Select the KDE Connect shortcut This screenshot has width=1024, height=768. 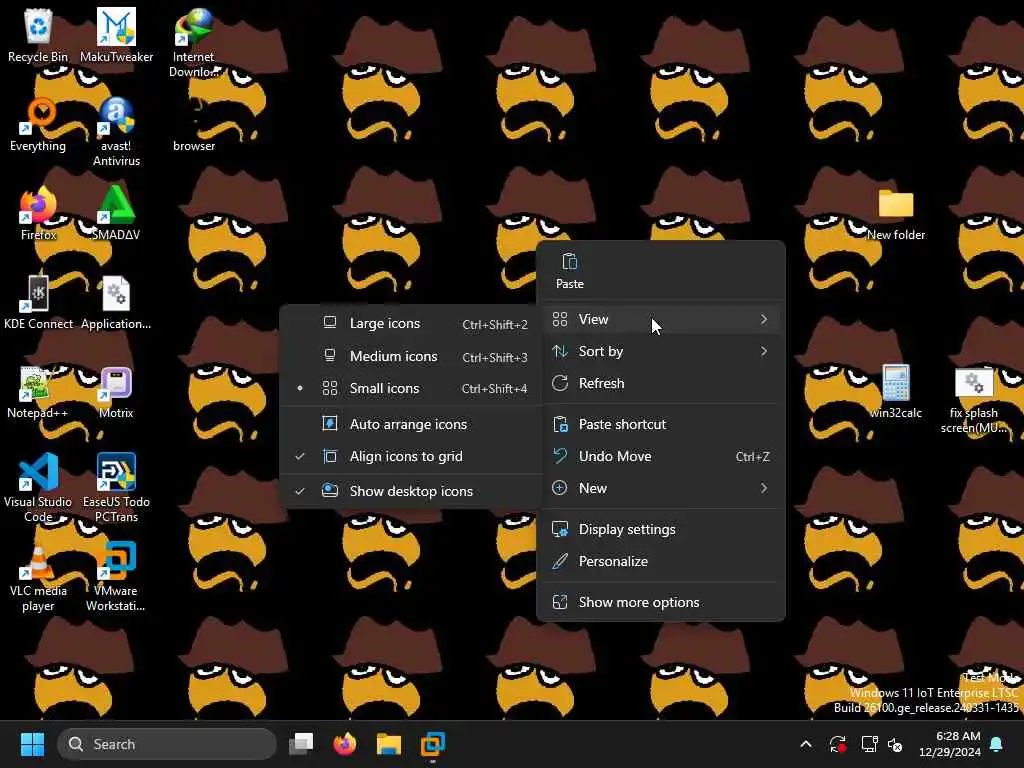(x=38, y=303)
